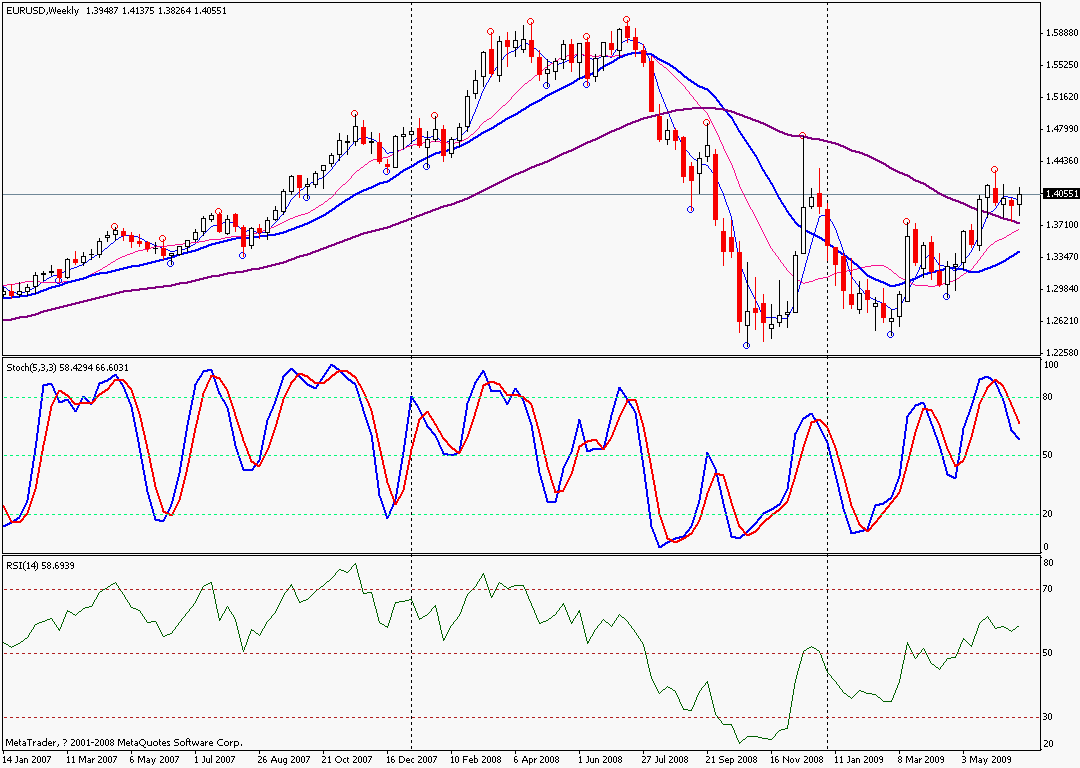The image size is (1080, 768).
Task: Click the 50 level on Stochastic scale
Action: (1048, 455)
